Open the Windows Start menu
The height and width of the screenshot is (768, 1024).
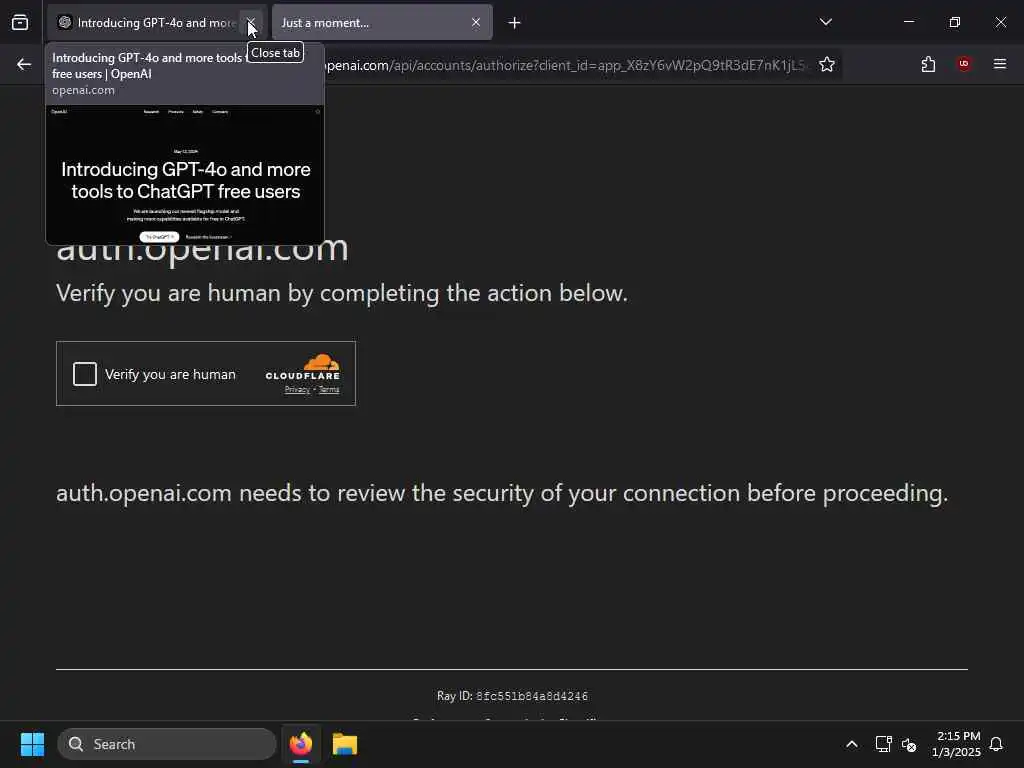[x=32, y=744]
